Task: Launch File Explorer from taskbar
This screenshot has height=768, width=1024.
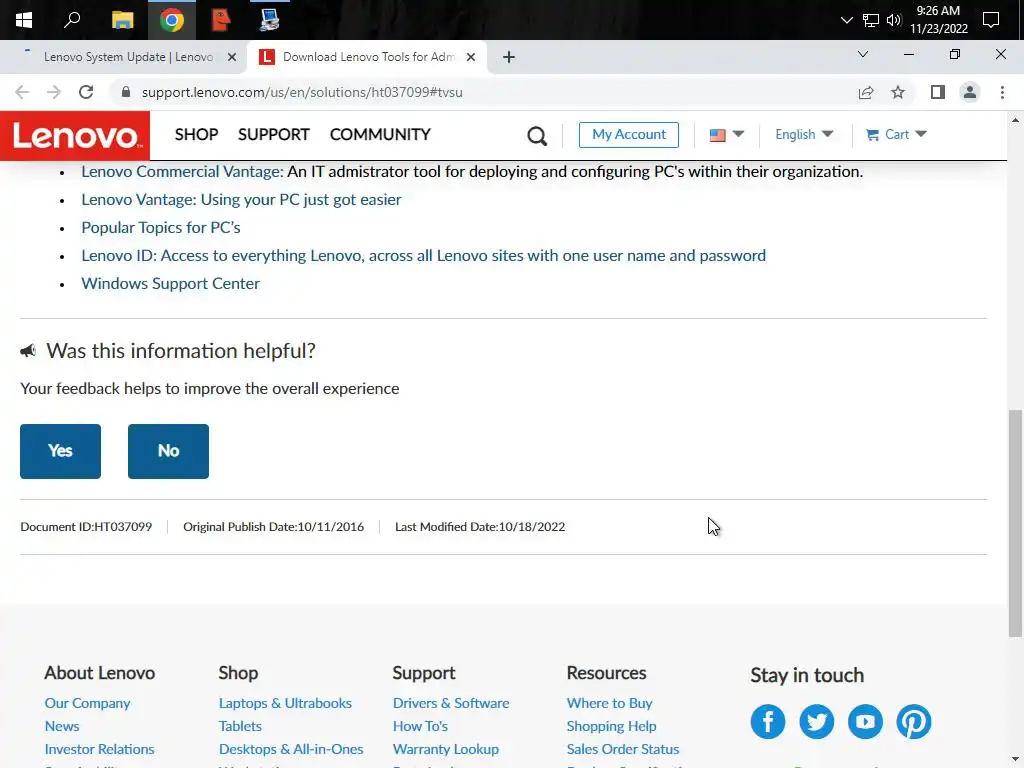Action: (x=122, y=20)
